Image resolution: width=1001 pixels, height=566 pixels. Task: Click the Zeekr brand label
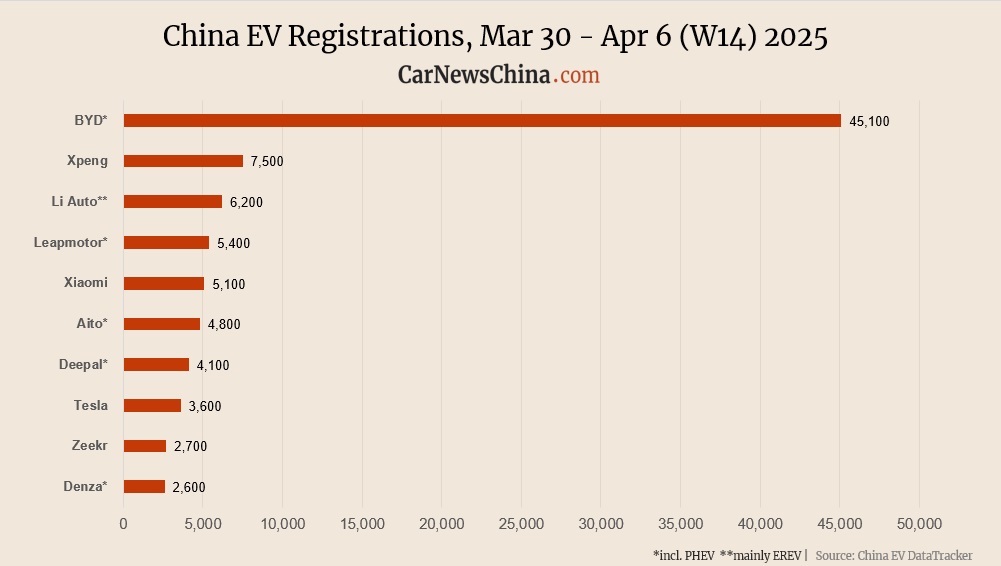pos(90,445)
